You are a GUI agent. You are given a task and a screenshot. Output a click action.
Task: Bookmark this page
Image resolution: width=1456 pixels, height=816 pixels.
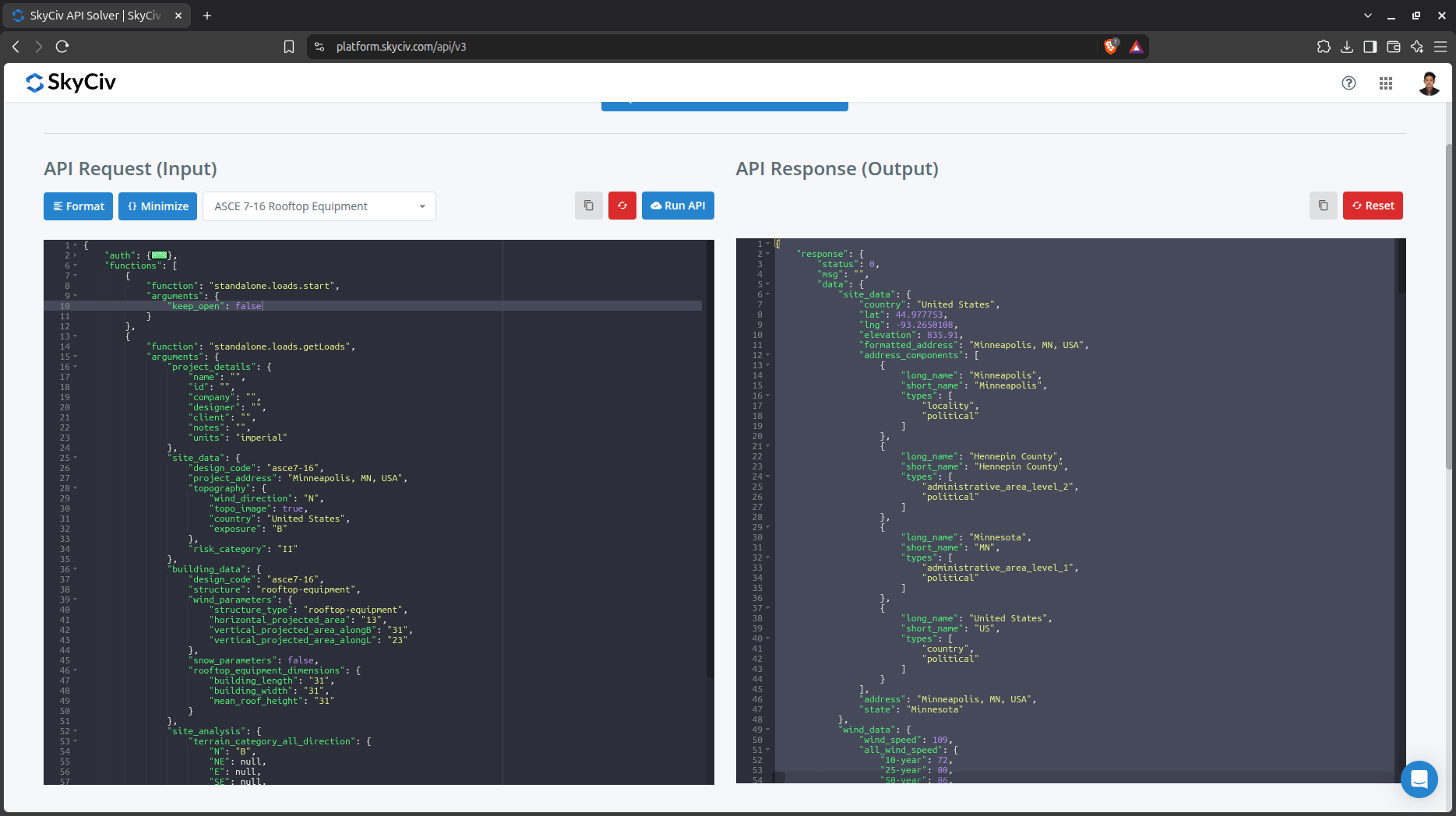click(289, 47)
